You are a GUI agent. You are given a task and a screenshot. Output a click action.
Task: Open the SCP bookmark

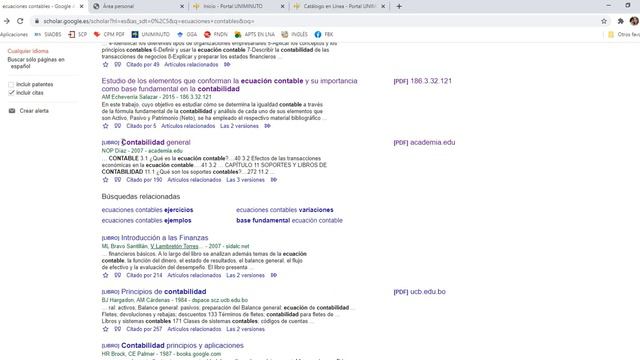(x=78, y=35)
